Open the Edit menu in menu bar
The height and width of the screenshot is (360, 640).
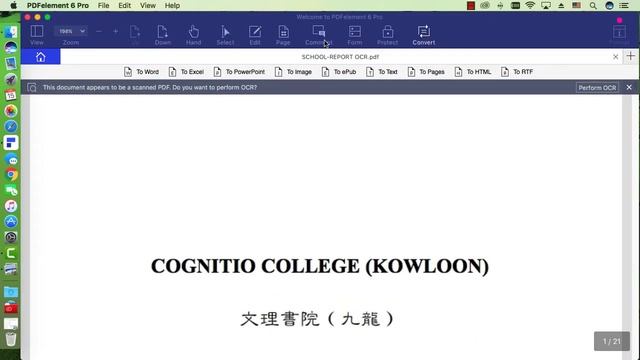[124, 6]
